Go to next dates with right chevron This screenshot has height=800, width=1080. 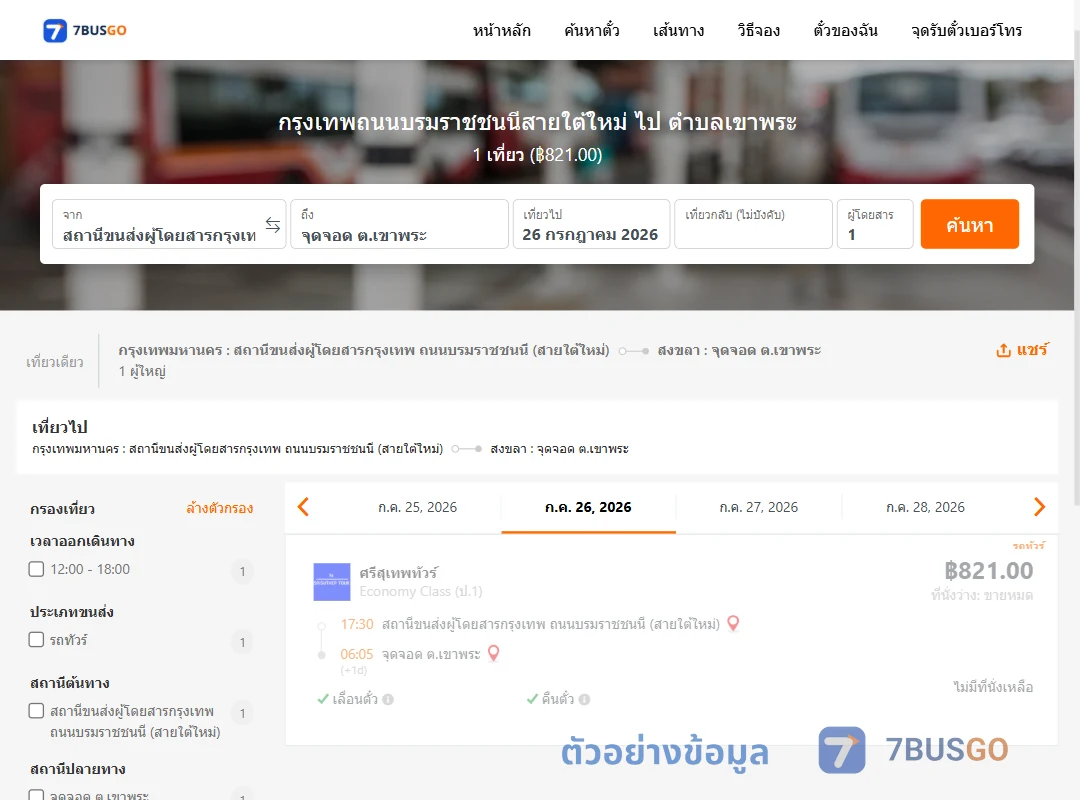pos(1039,507)
